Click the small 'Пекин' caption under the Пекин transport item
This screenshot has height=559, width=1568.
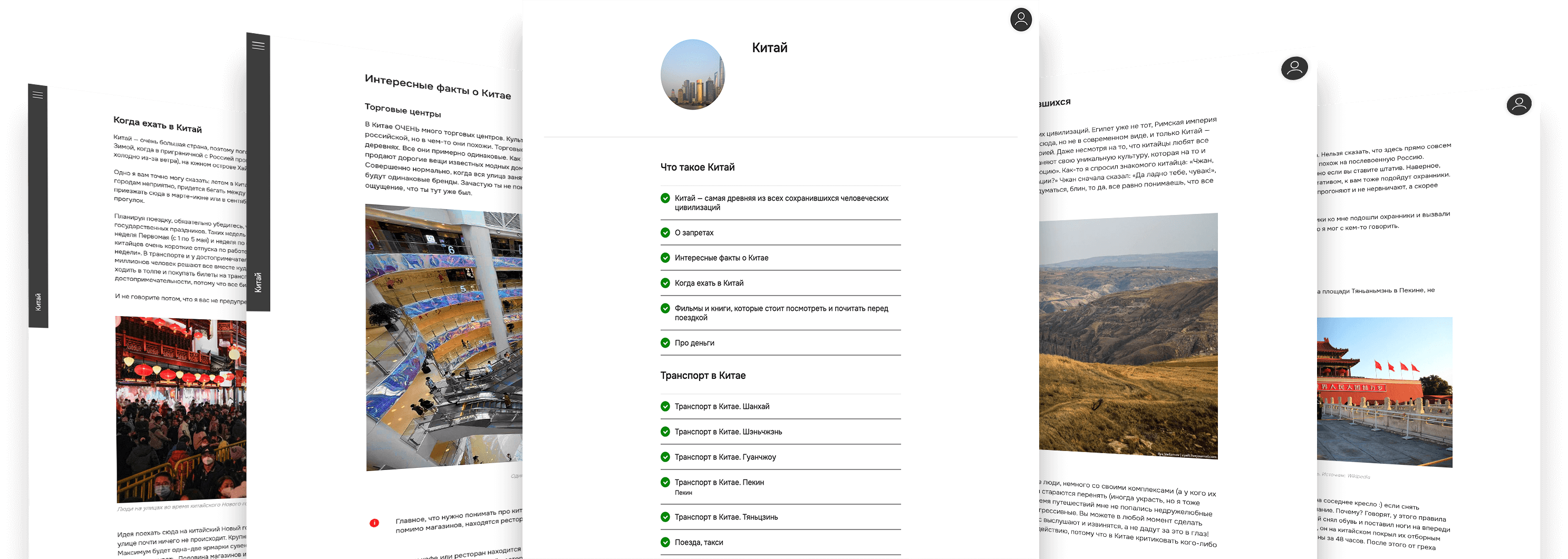684,493
